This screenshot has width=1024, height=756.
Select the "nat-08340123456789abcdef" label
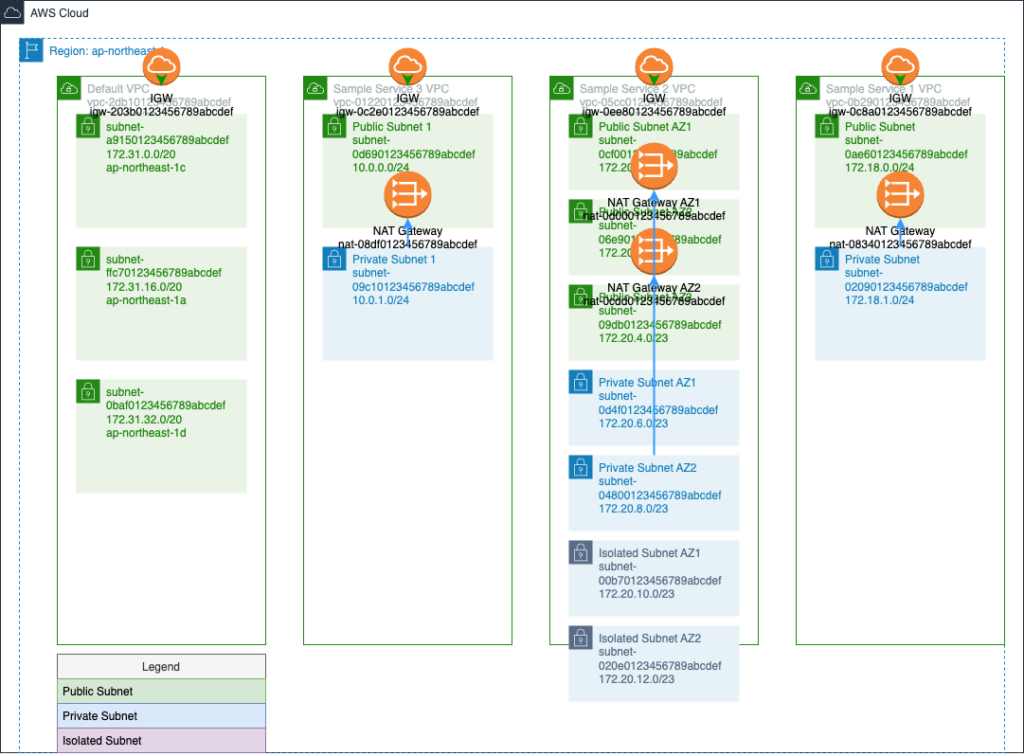[x=900, y=244]
